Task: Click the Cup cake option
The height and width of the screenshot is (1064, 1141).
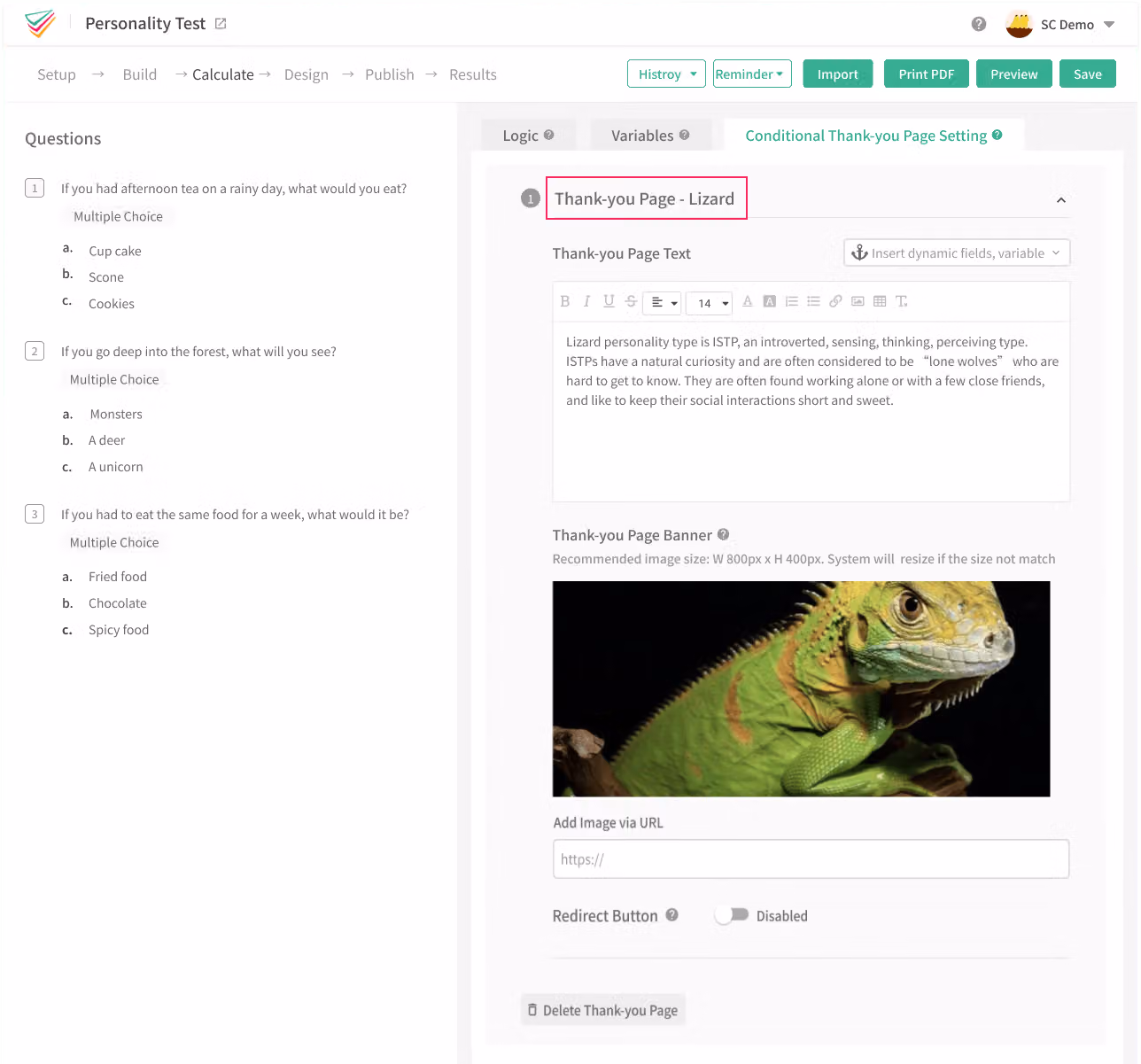Action: 115,251
